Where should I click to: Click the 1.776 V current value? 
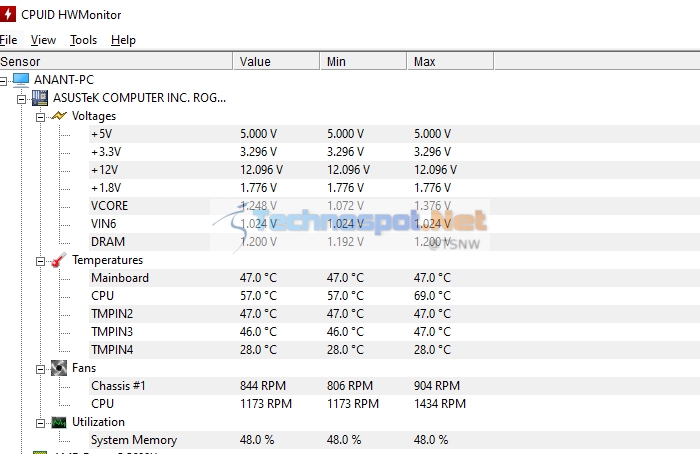coord(258,188)
